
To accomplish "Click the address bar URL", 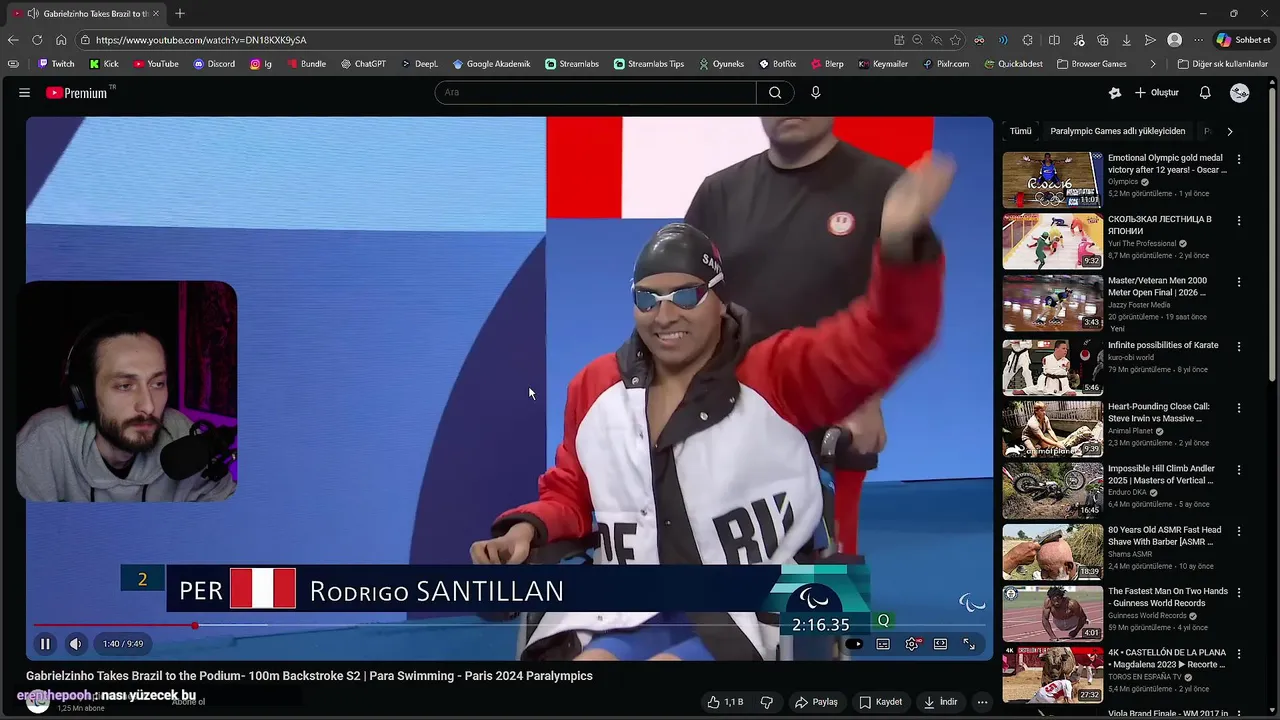I will coord(200,40).
